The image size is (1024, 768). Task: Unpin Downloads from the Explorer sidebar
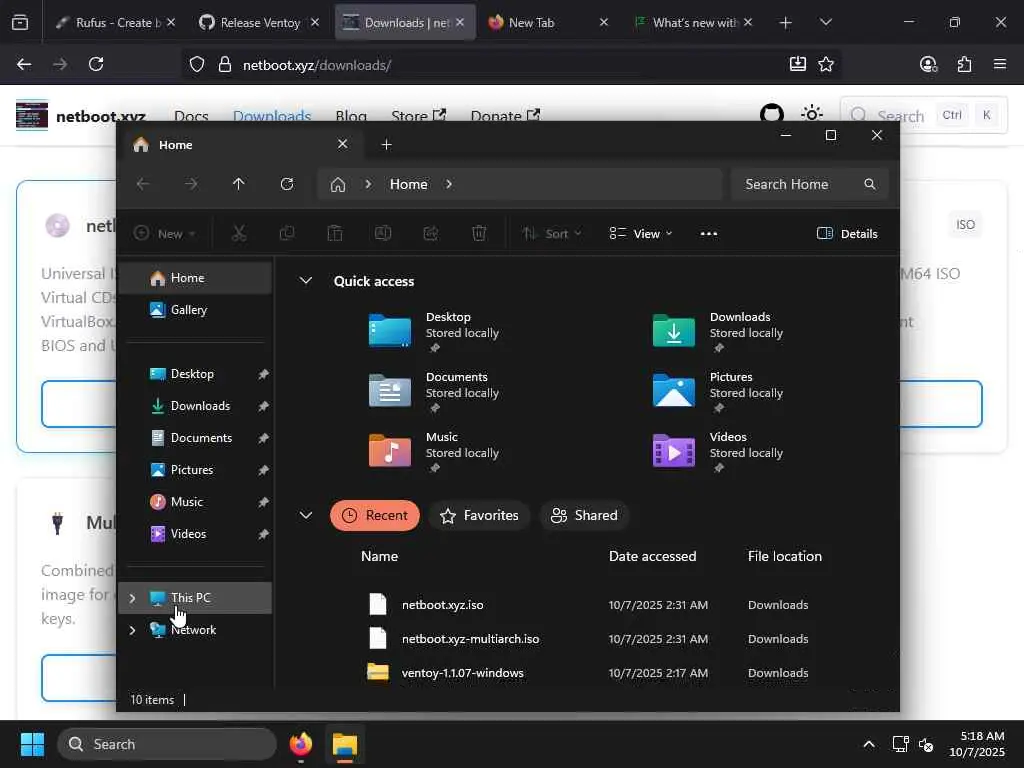coord(263,406)
